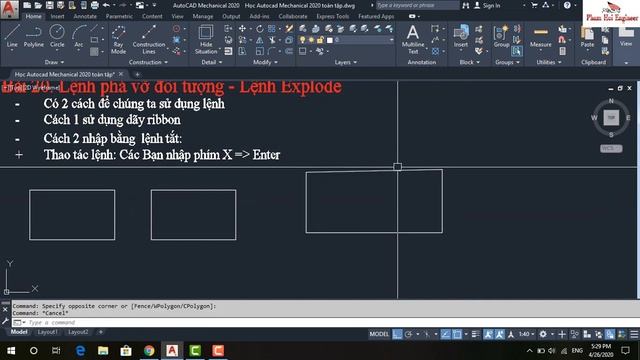Expand the Block panel
640x360 pixels.
pos(469,62)
